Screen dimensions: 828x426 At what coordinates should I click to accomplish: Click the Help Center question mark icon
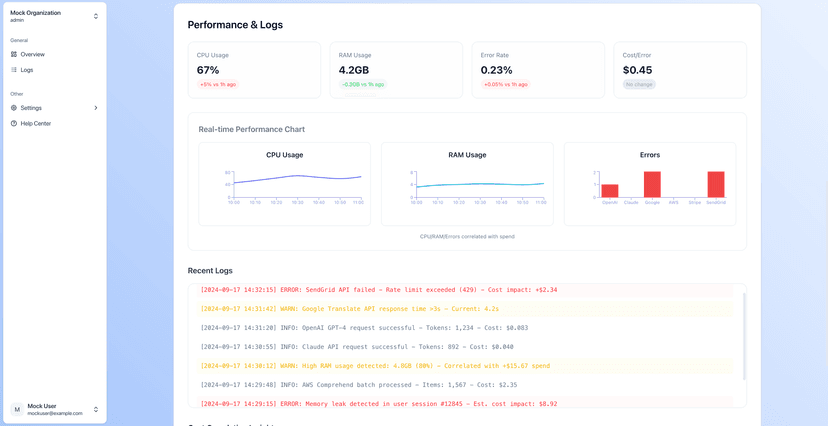click(14, 124)
